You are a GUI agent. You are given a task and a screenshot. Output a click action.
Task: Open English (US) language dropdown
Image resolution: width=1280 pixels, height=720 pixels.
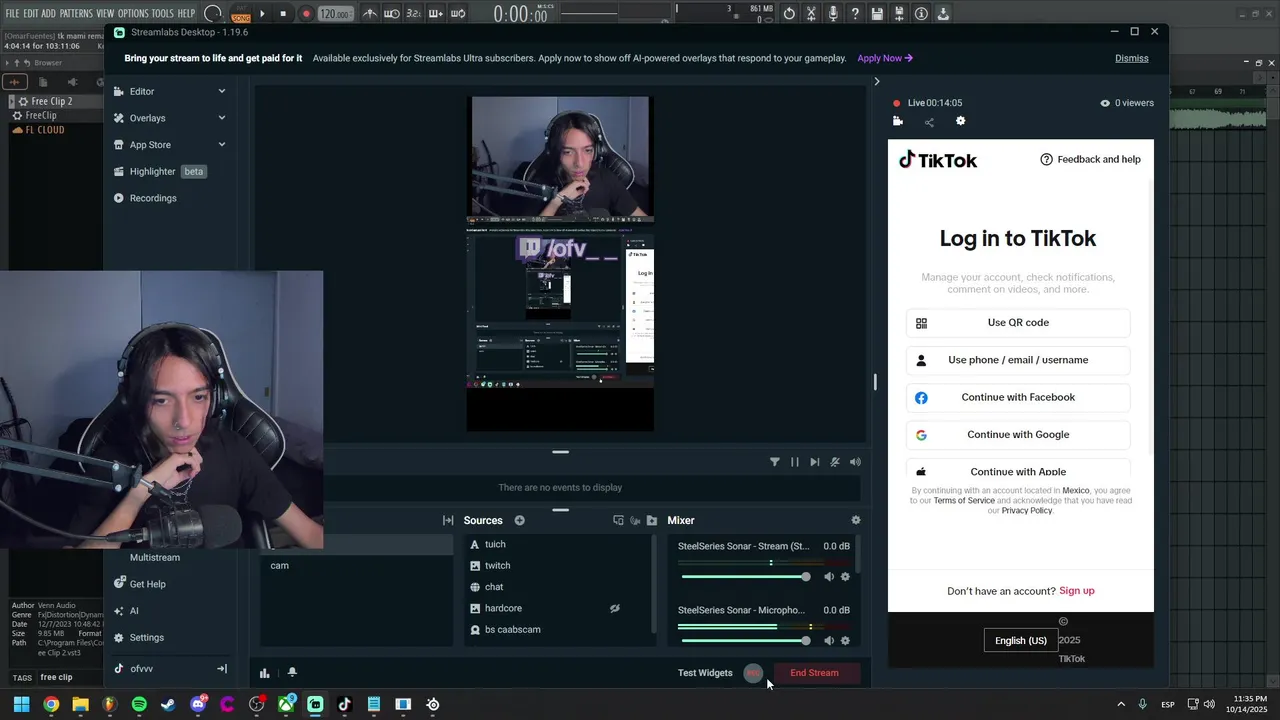[x=1021, y=640]
